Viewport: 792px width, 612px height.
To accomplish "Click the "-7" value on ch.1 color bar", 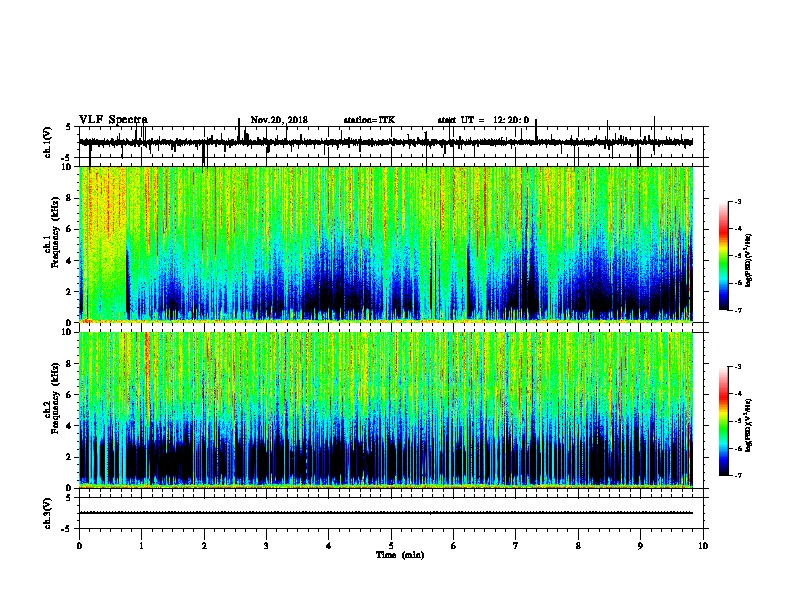I will click(x=738, y=310).
